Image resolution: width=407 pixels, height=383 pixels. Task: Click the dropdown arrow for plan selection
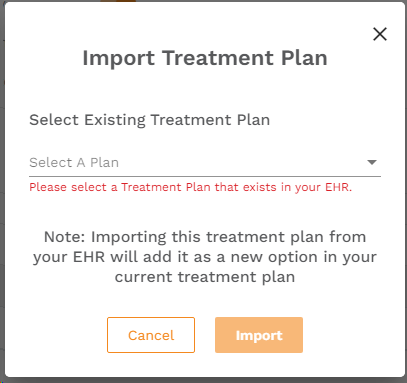372,162
